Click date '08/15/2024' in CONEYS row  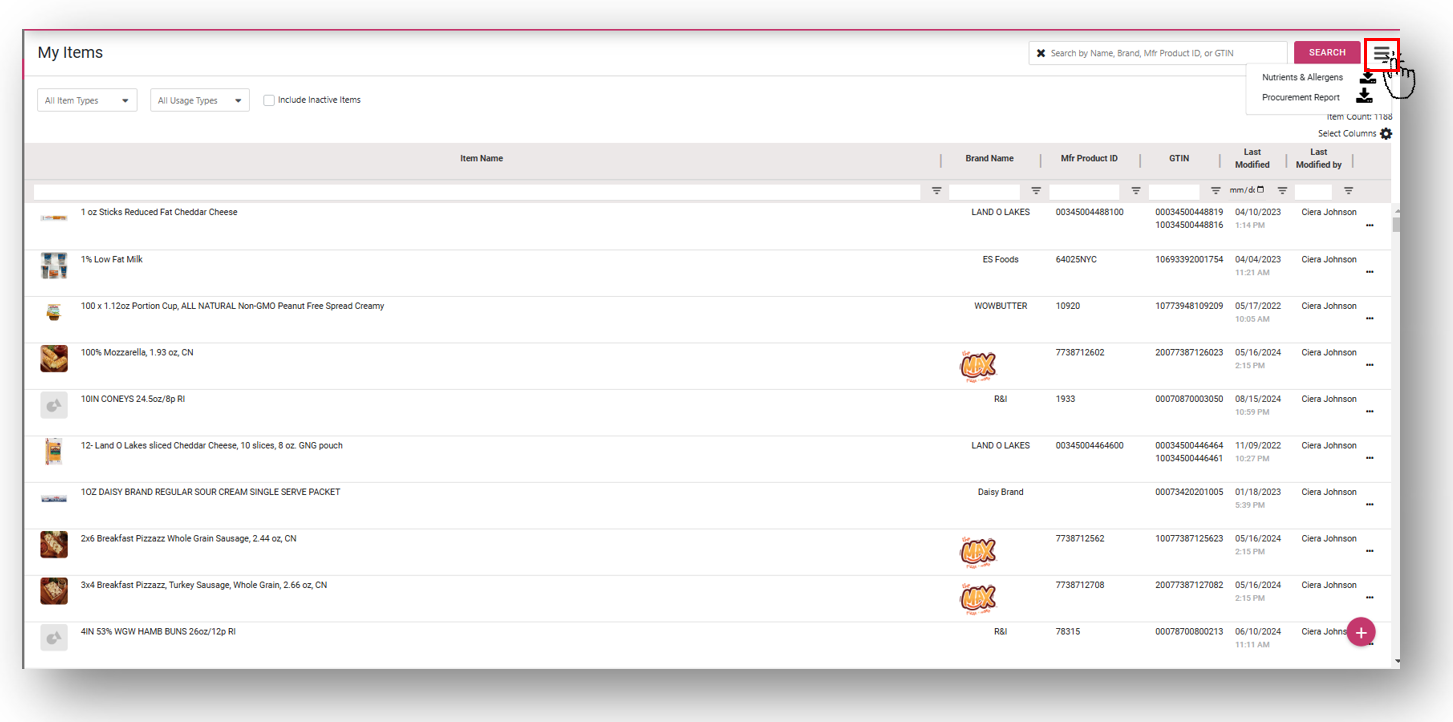(1258, 399)
